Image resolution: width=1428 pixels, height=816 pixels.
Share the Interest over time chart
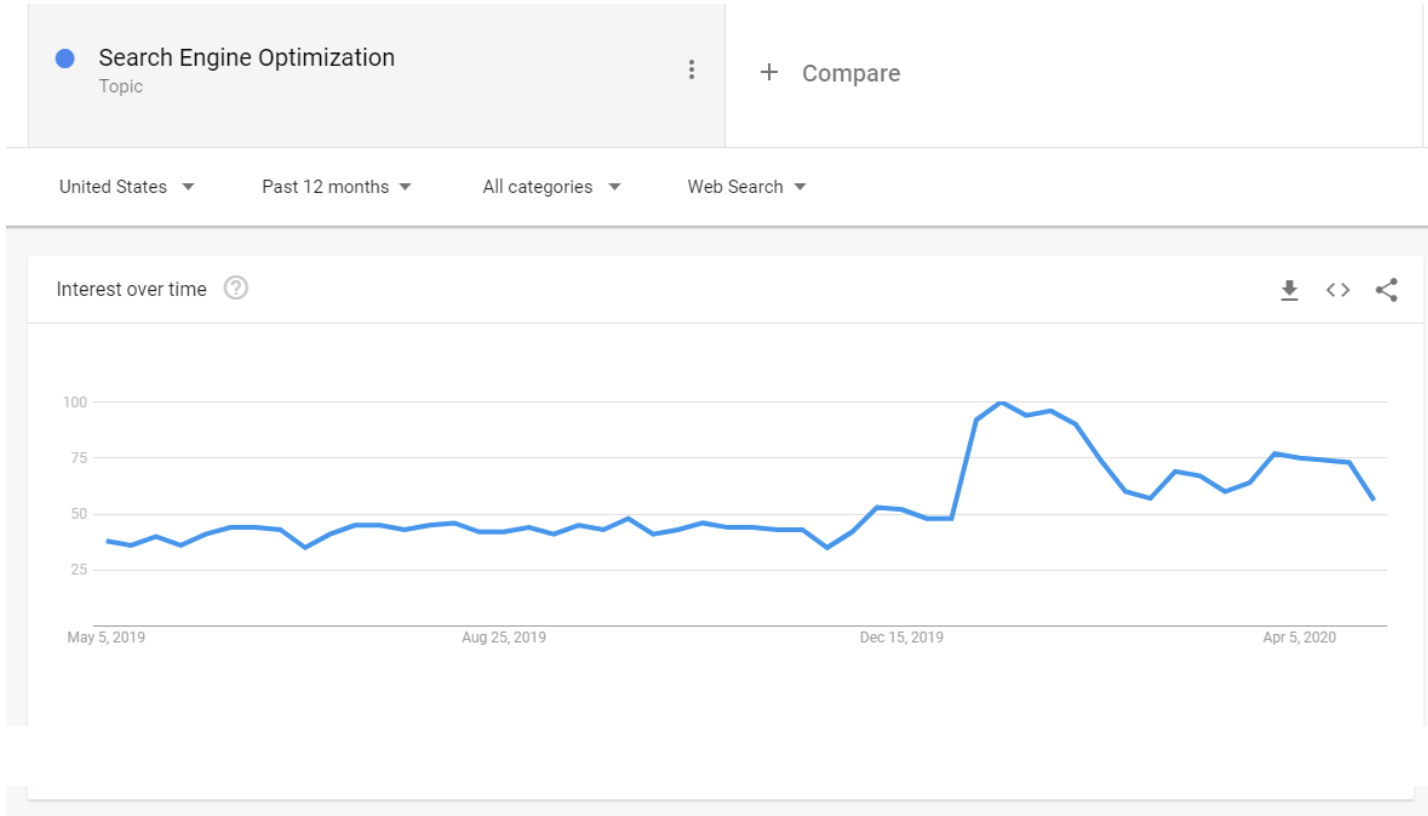1386,290
